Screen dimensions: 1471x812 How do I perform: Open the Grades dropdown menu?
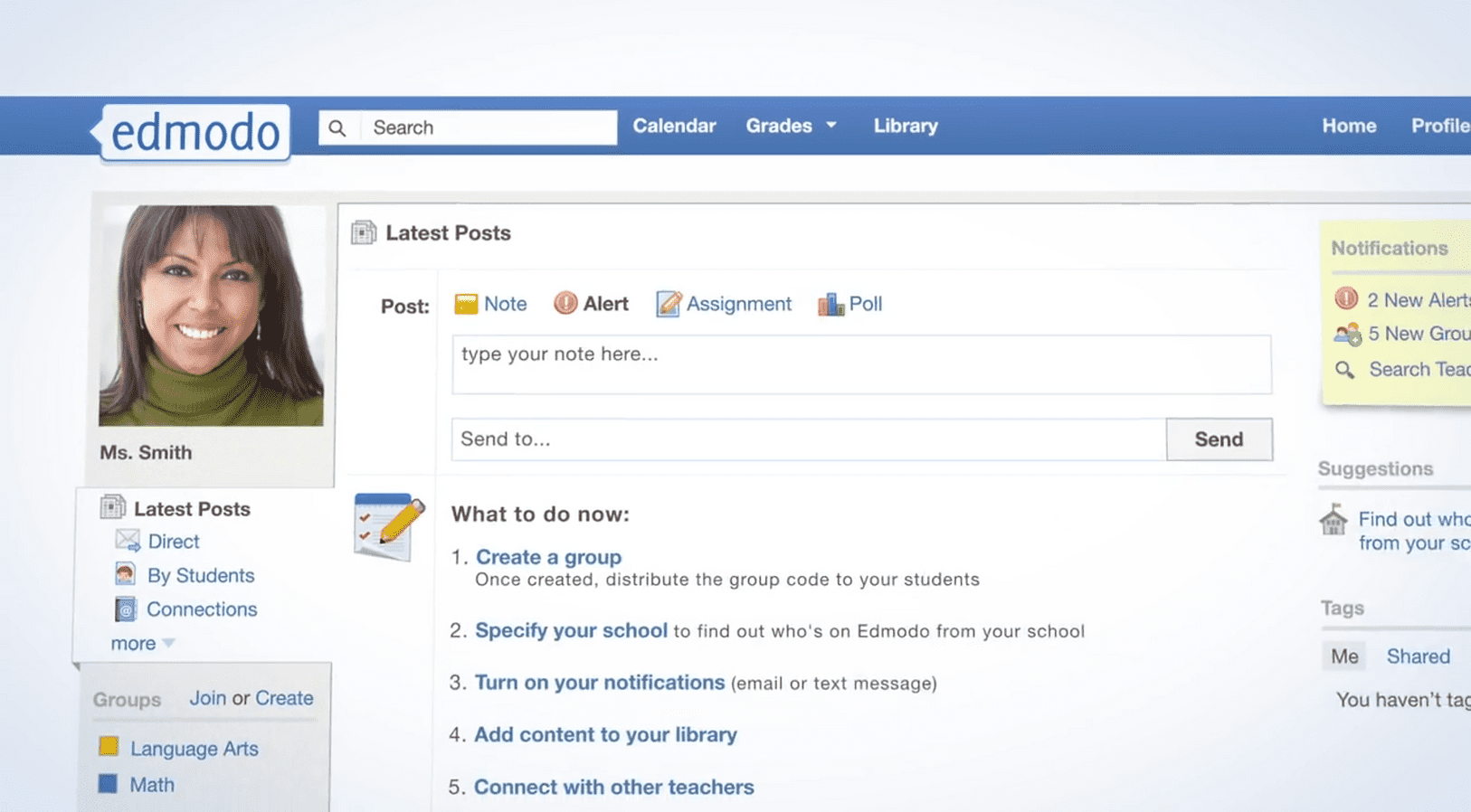tap(791, 126)
